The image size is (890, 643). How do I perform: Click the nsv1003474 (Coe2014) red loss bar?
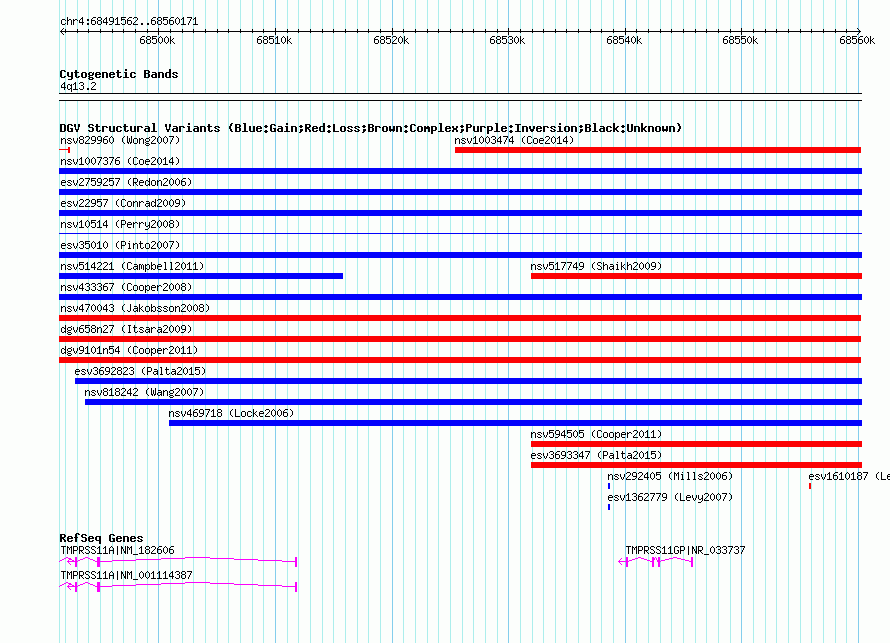click(x=658, y=150)
